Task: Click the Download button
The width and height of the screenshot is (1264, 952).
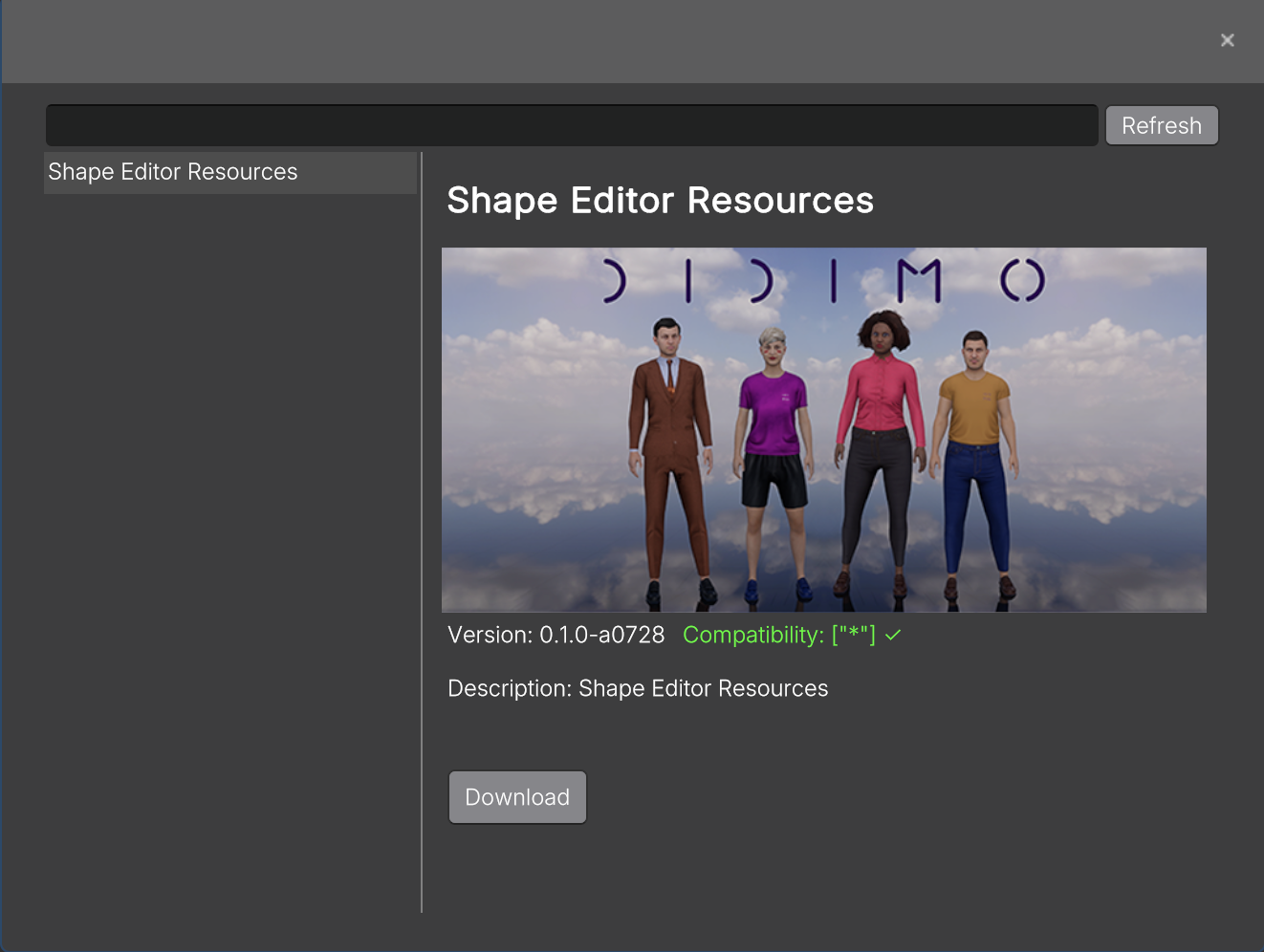Action: (517, 797)
